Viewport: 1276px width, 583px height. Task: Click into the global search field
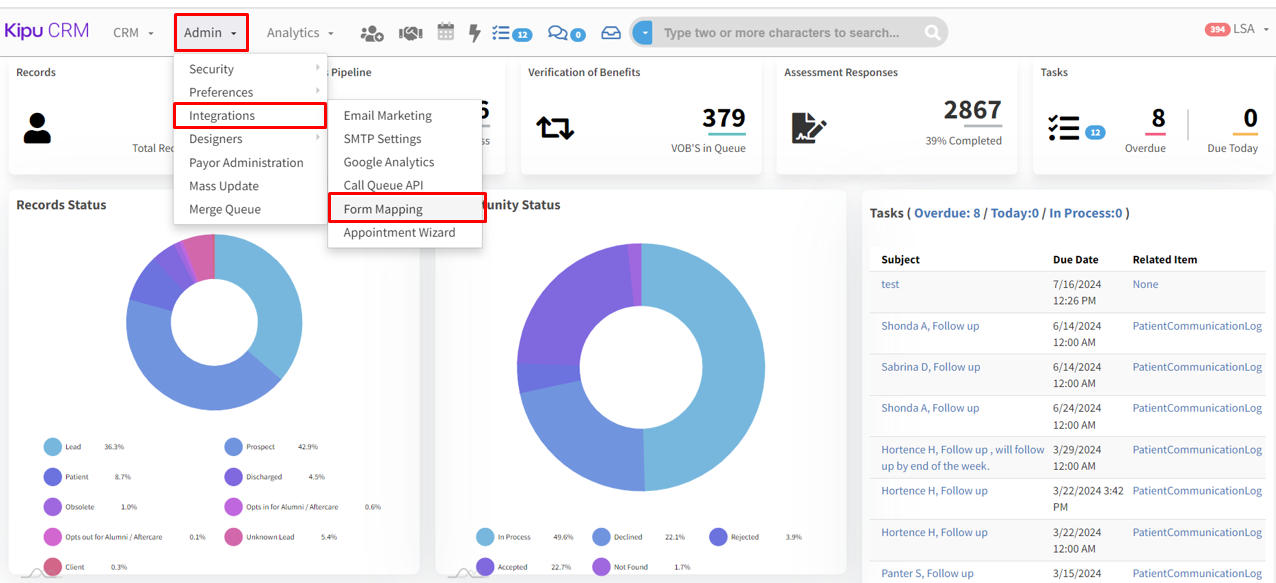(785, 33)
